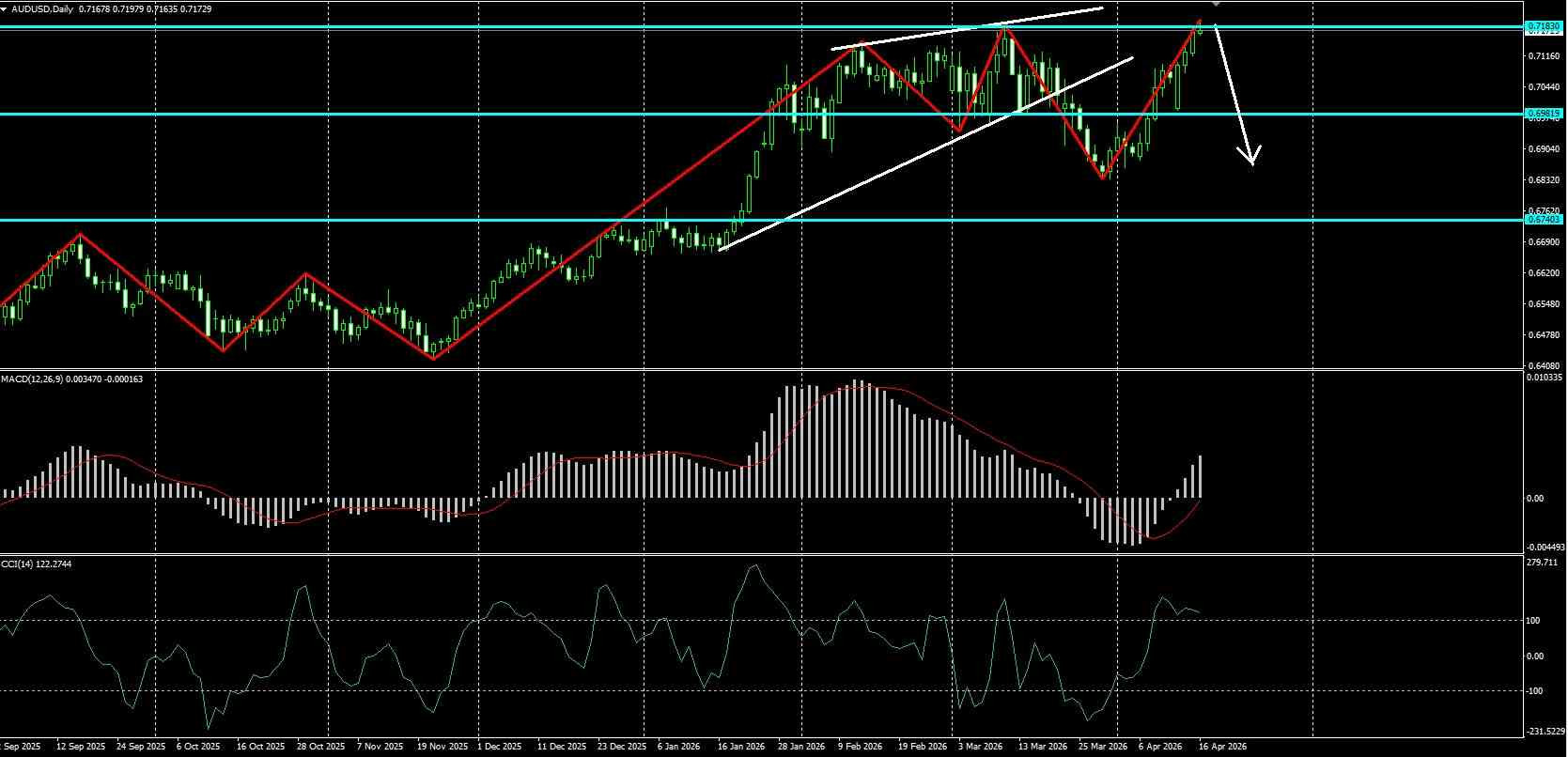Click the AUDUSD,Daily chart title text

[x=39, y=8]
